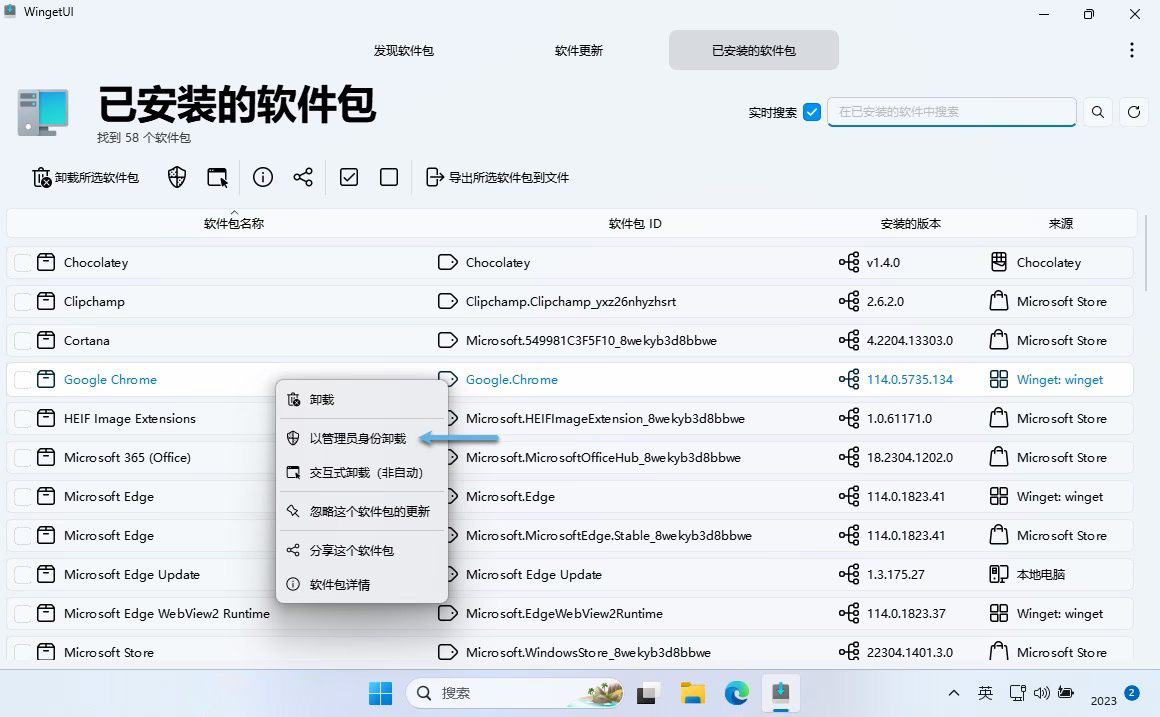Choose 分享这个软件包 menu entry
This screenshot has width=1160, height=717.
point(362,551)
